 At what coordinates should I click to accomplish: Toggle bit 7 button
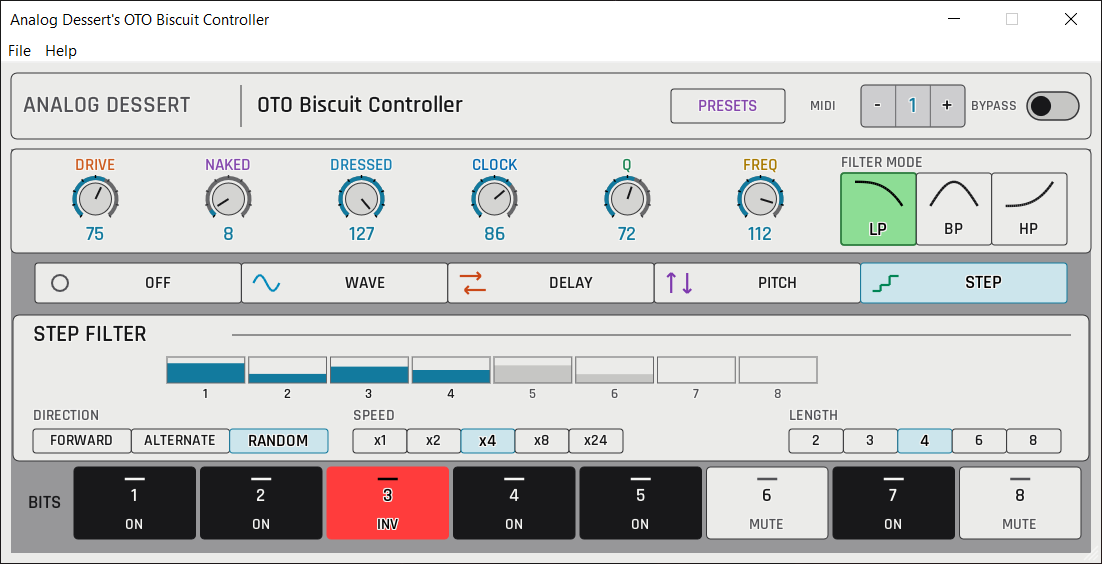click(x=893, y=503)
